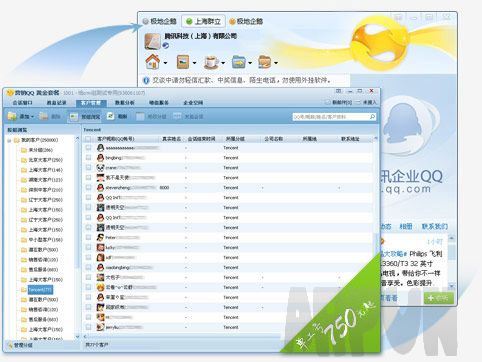The height and width of the screenshot is (362, 482).
Task: Collapse the 我的客户 root tree node
Action: [x=9, y=140]
